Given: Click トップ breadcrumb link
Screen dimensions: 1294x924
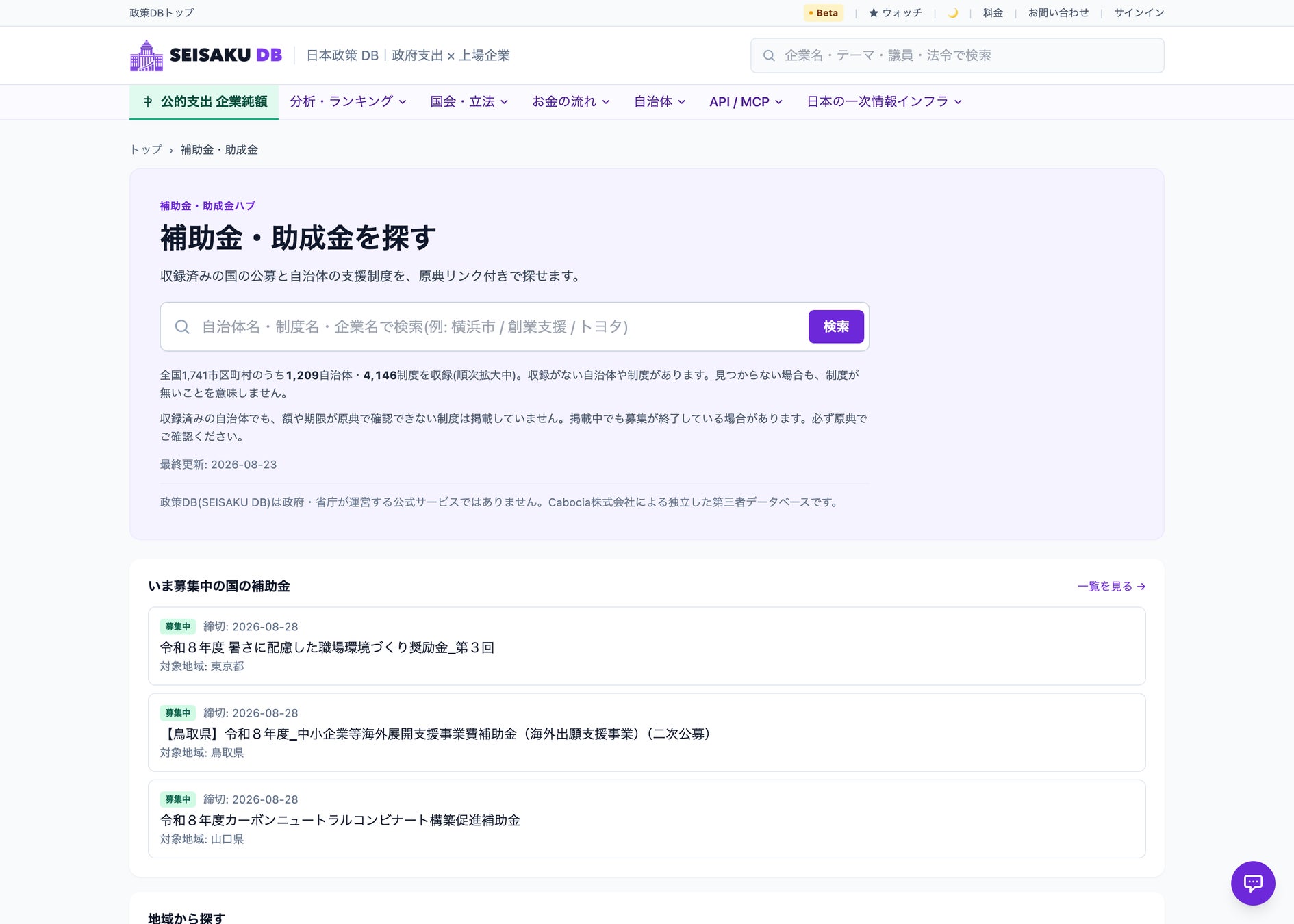Looking at the screenshot, I should pos(146,150).
